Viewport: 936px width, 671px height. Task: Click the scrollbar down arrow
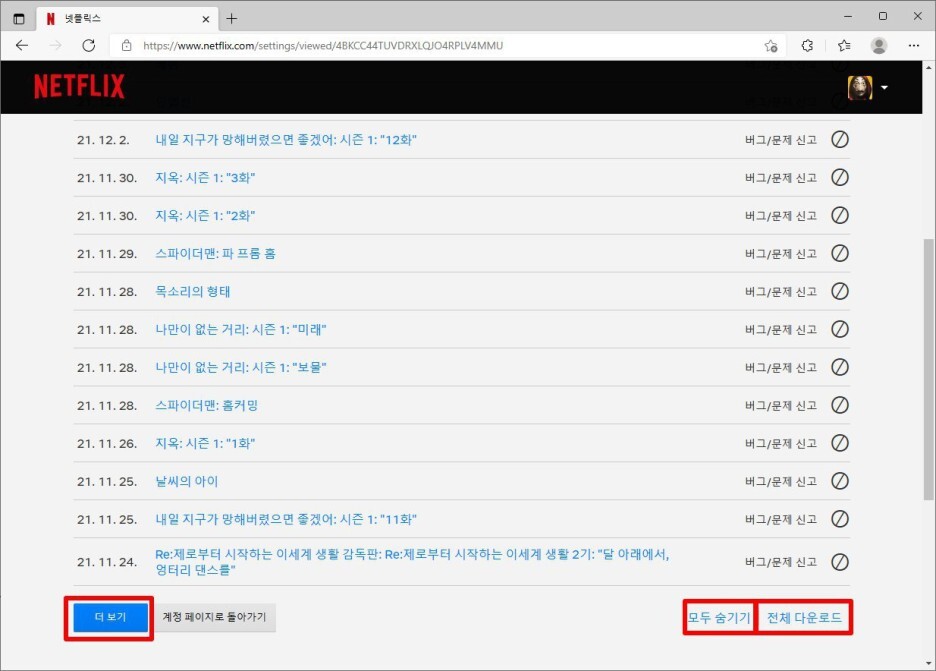[929, 664]
